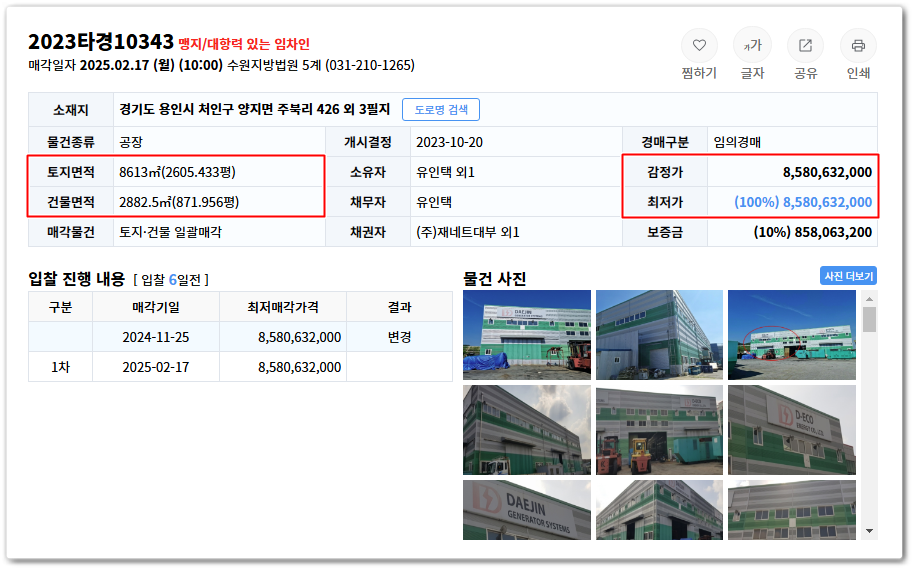Screen dimensions: 915x571
Task: Click scrollbar up arrow in photo gallery
Action: tap(869, 299)
